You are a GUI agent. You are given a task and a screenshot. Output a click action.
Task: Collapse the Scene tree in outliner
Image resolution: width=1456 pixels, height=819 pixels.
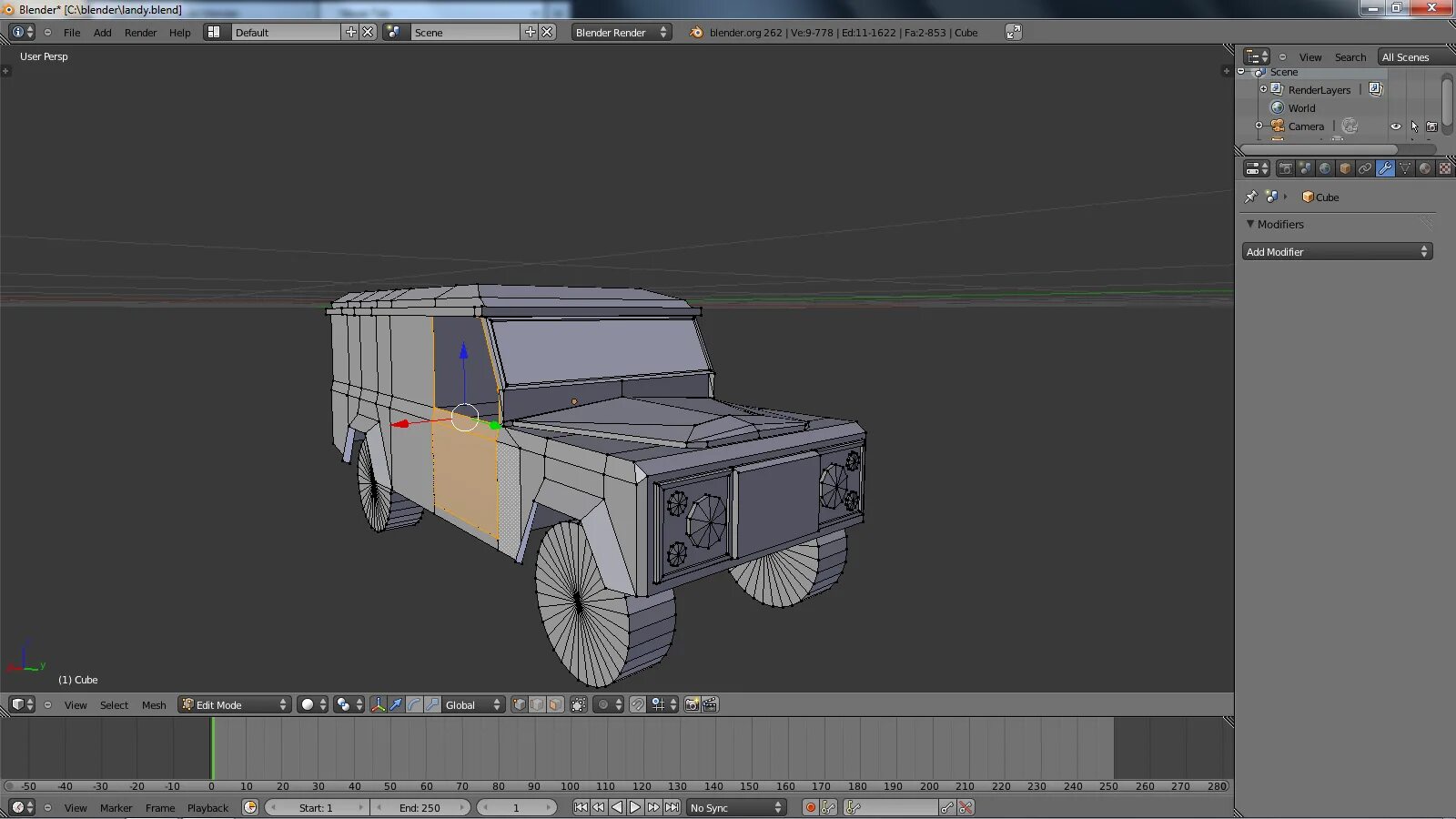tap(1241, 72)
